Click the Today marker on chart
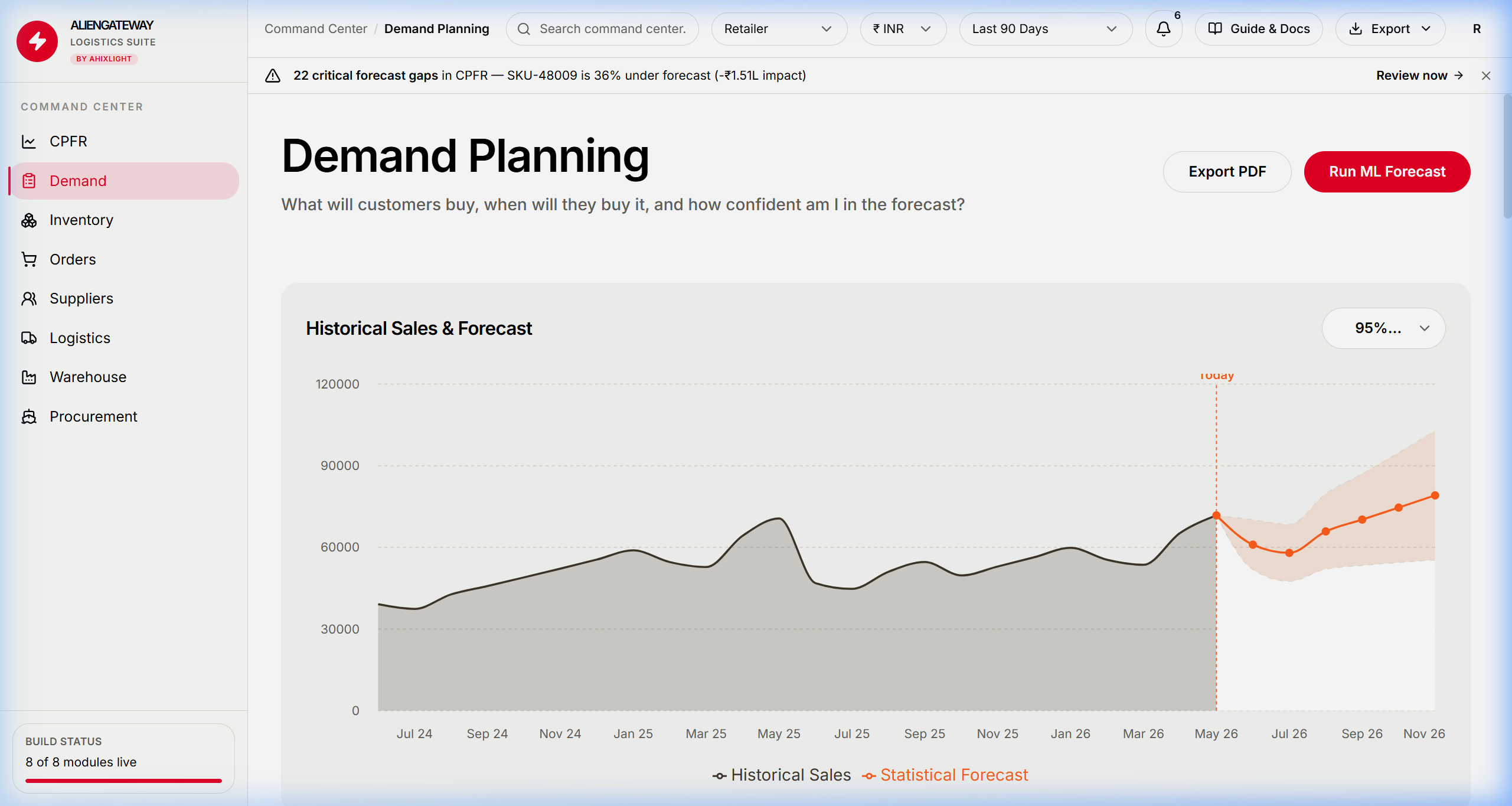The width and height of the screenshot is (1512, 806). (x=1216, y=376)
